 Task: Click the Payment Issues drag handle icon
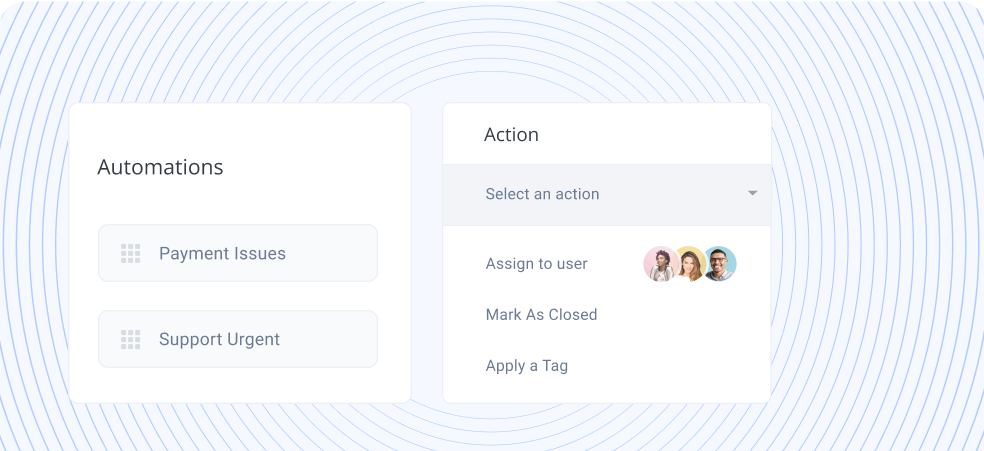click(x=130, y=254)
